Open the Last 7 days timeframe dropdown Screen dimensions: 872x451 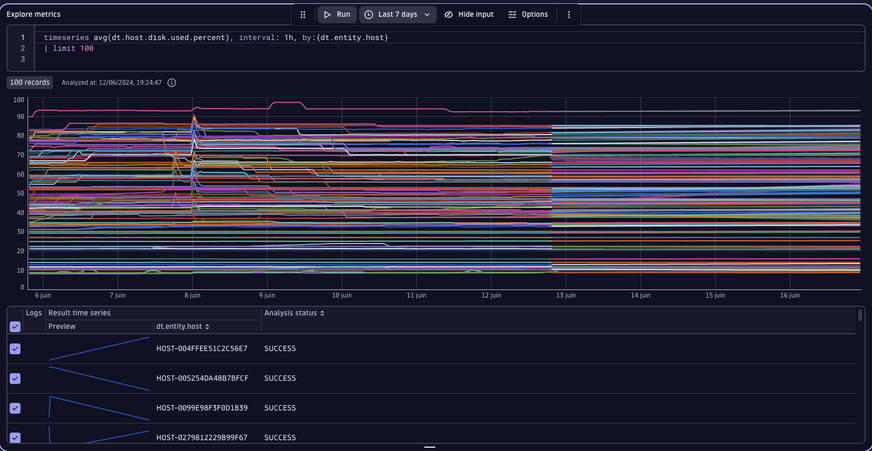click(398, 15)
